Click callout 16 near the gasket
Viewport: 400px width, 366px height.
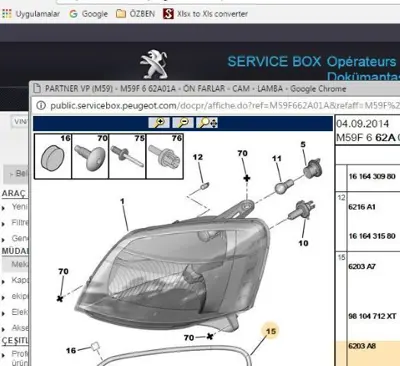click(71, 350)
